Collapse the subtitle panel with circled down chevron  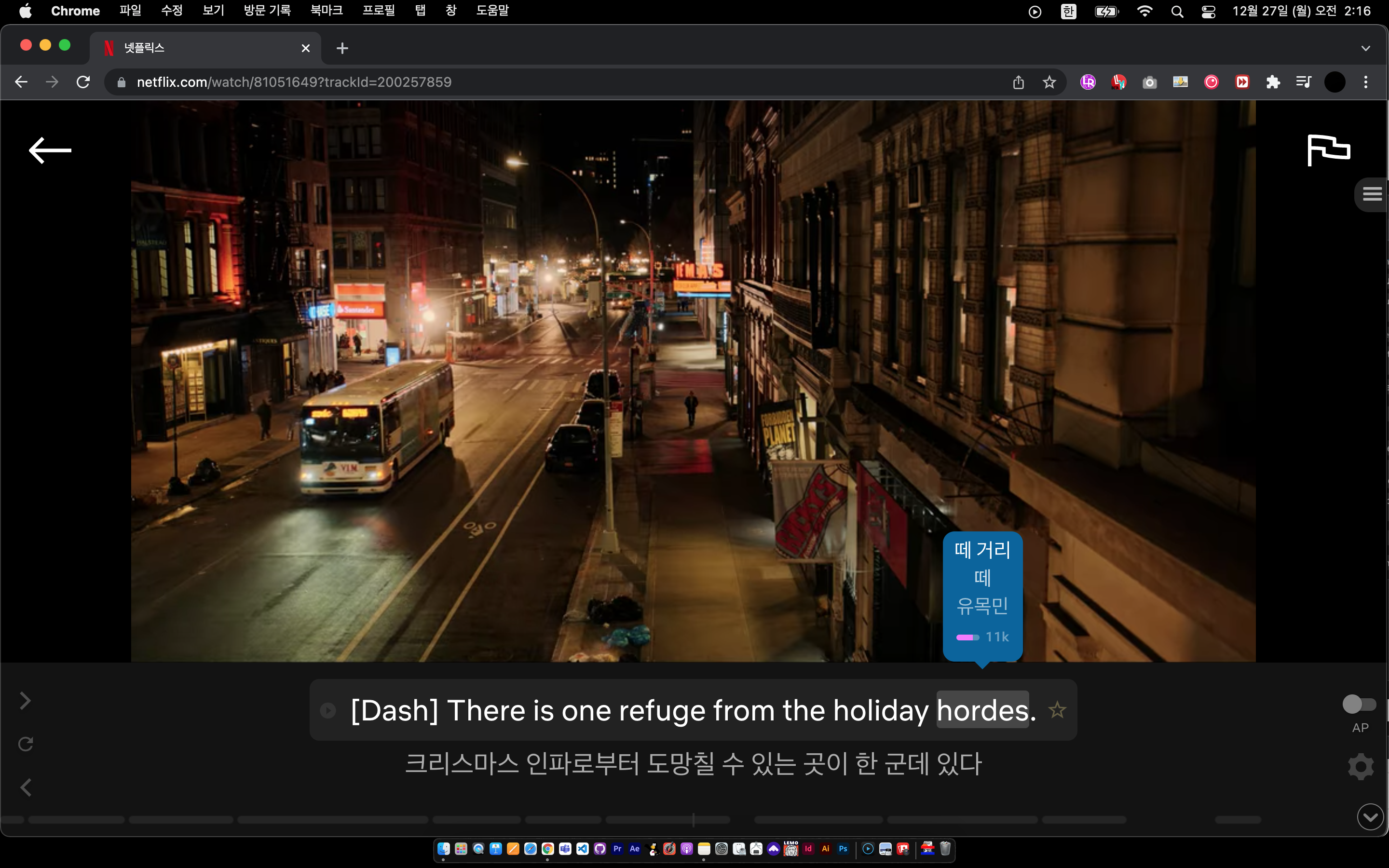coord(1370,817)
